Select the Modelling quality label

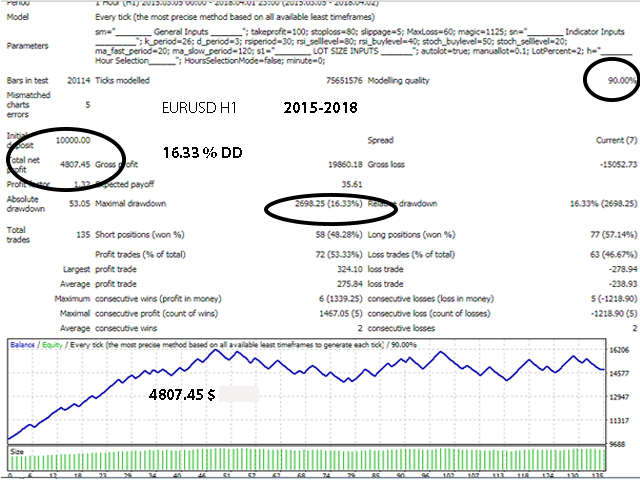(398, 81)
